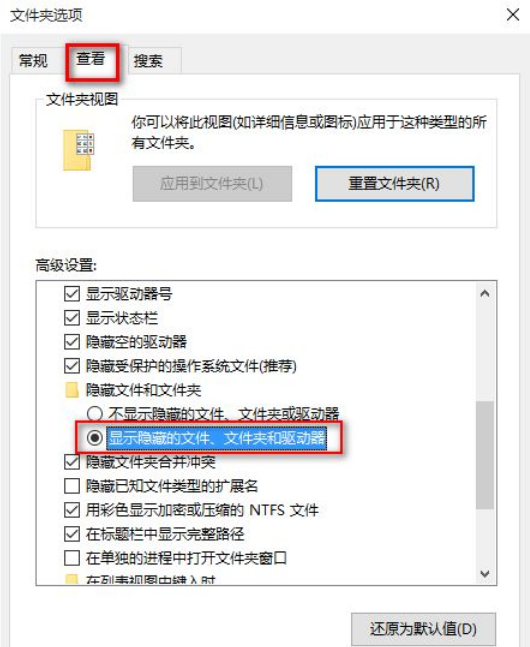
Task: Uncheck 显示驱动器号 checkbox
Action: click(x=72, y=294)
